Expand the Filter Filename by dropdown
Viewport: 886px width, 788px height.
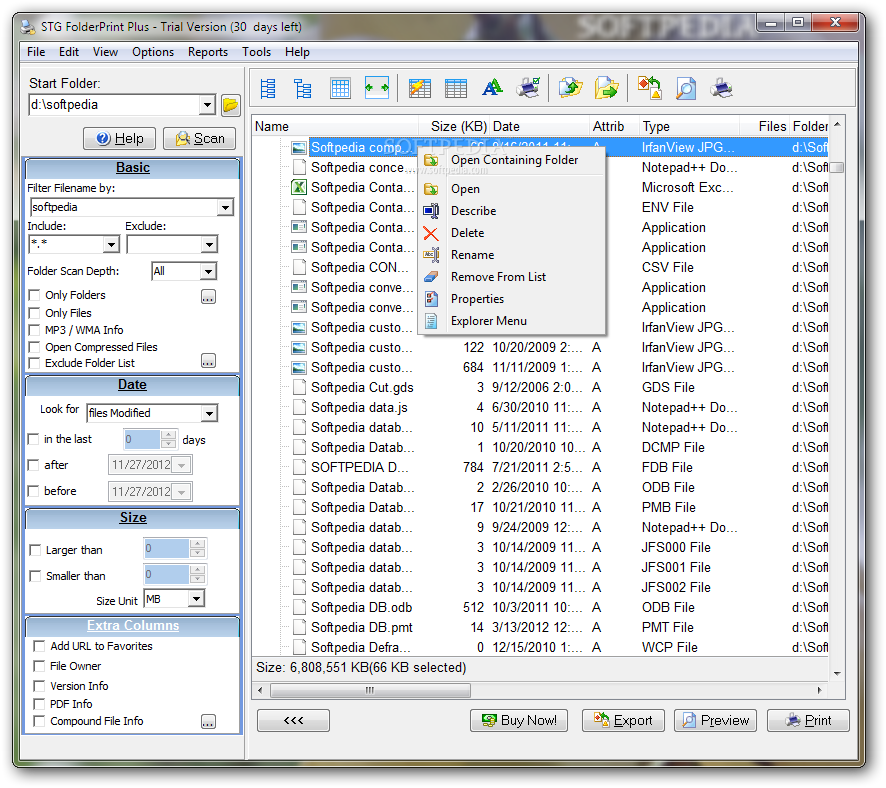225,208
